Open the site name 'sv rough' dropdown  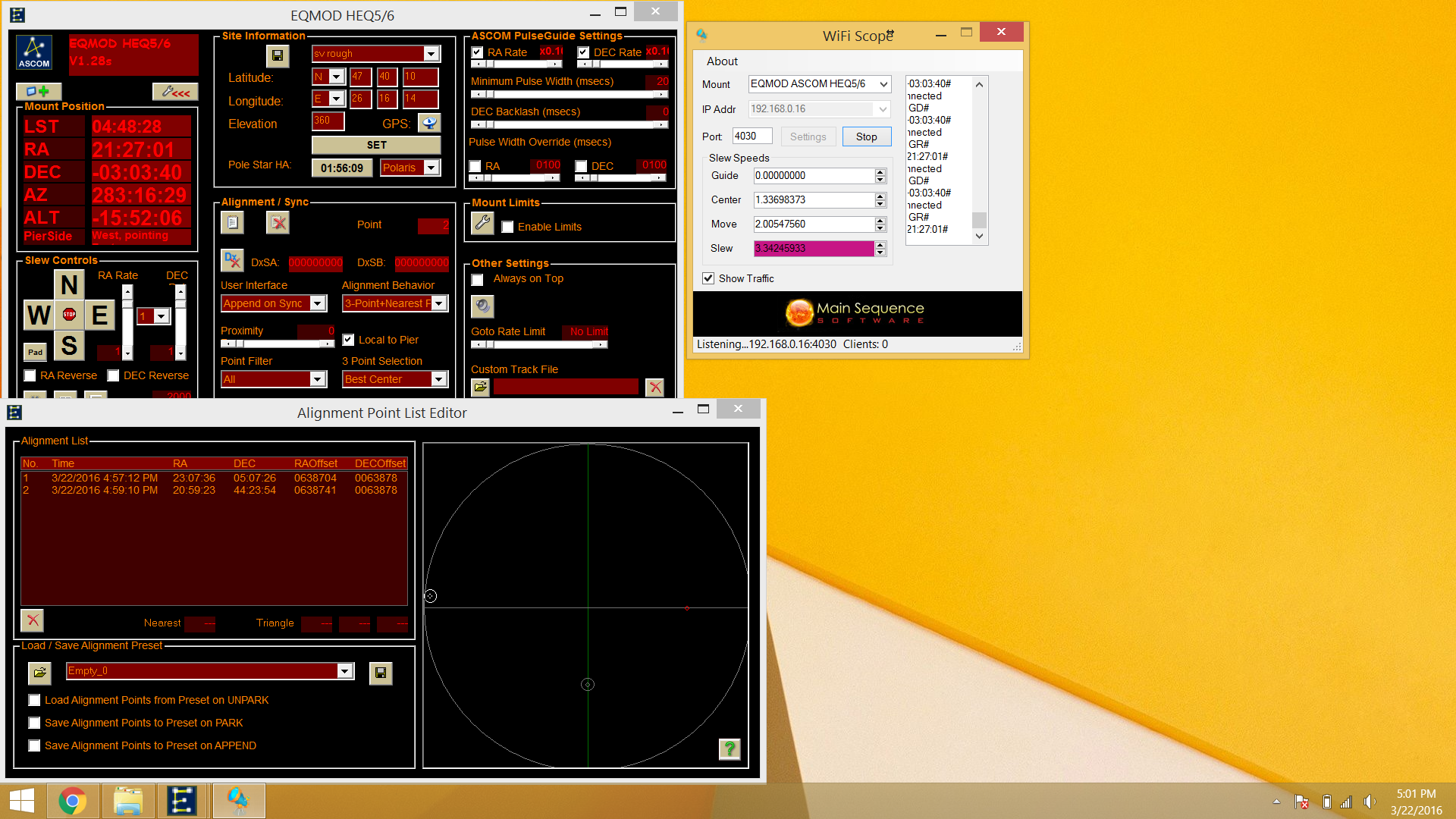point(431,53)
